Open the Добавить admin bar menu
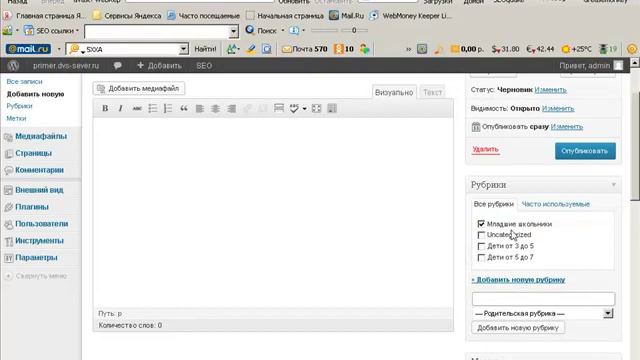This screenshot has height=360, width=640. tap(159, 65)
